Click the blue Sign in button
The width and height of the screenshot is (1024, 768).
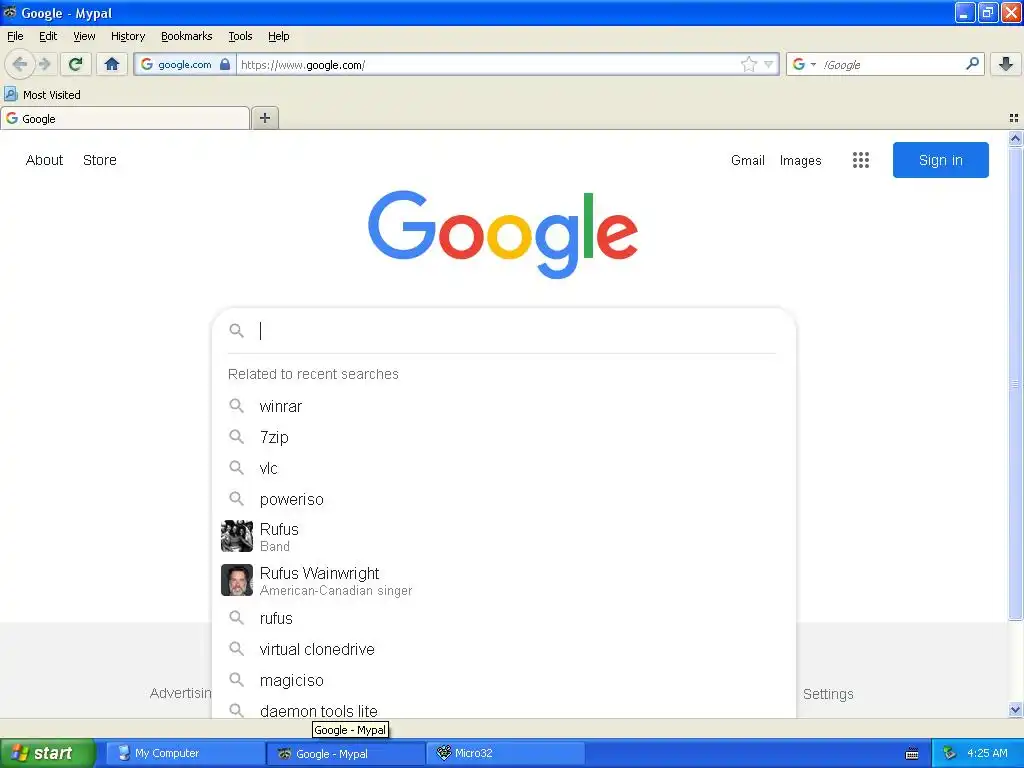940,160
